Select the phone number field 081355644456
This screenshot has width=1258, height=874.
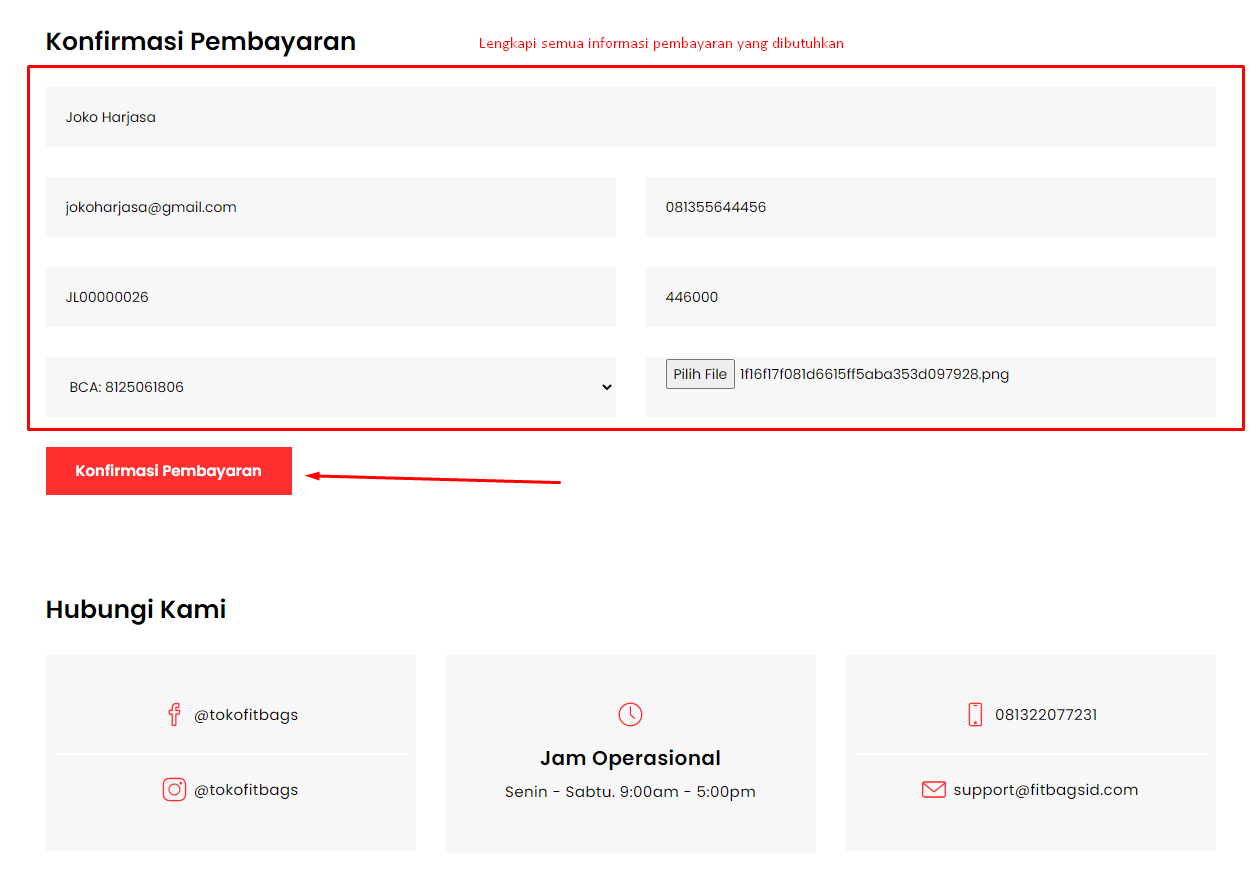click(930, 207)
